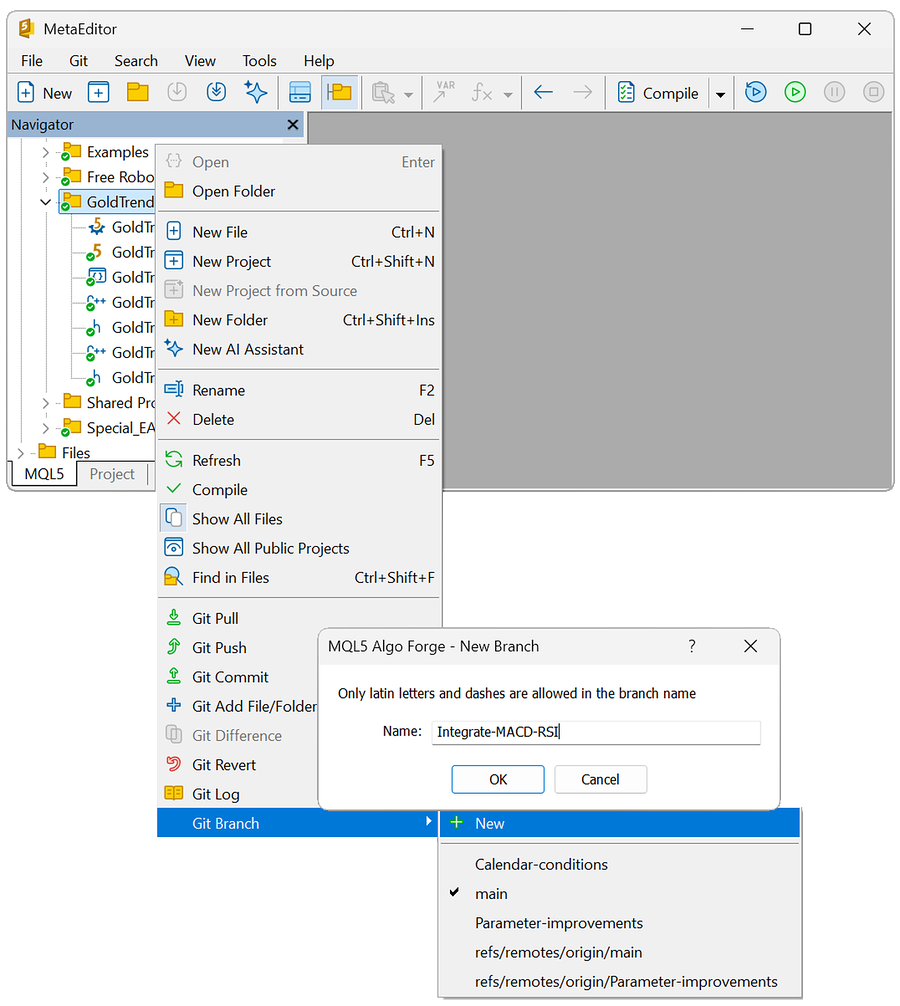Click the Compile toolbar button

point(658,93)
